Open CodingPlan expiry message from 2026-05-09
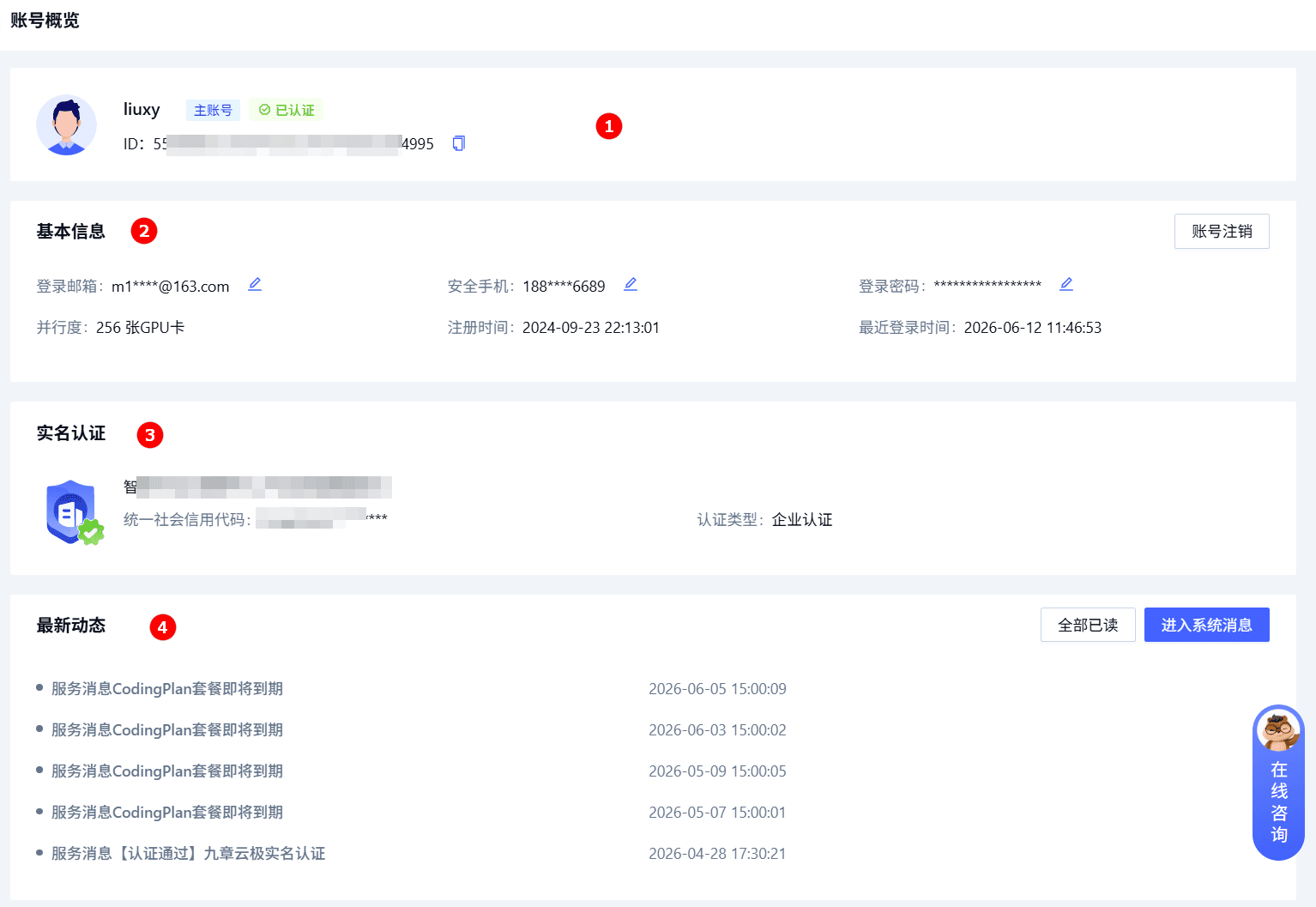The width and height of the screenshot is (1316, 907). tap(167, 771)
